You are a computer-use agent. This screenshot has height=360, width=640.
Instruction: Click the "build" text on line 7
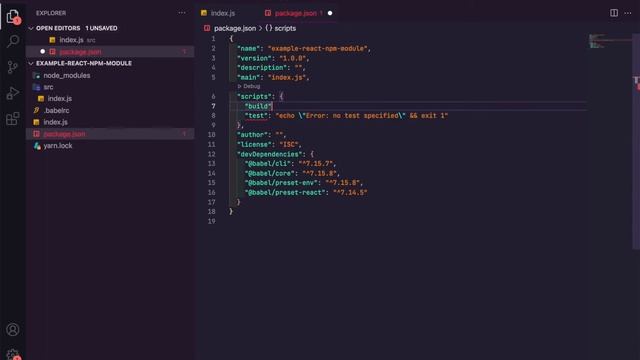(258, 106)
